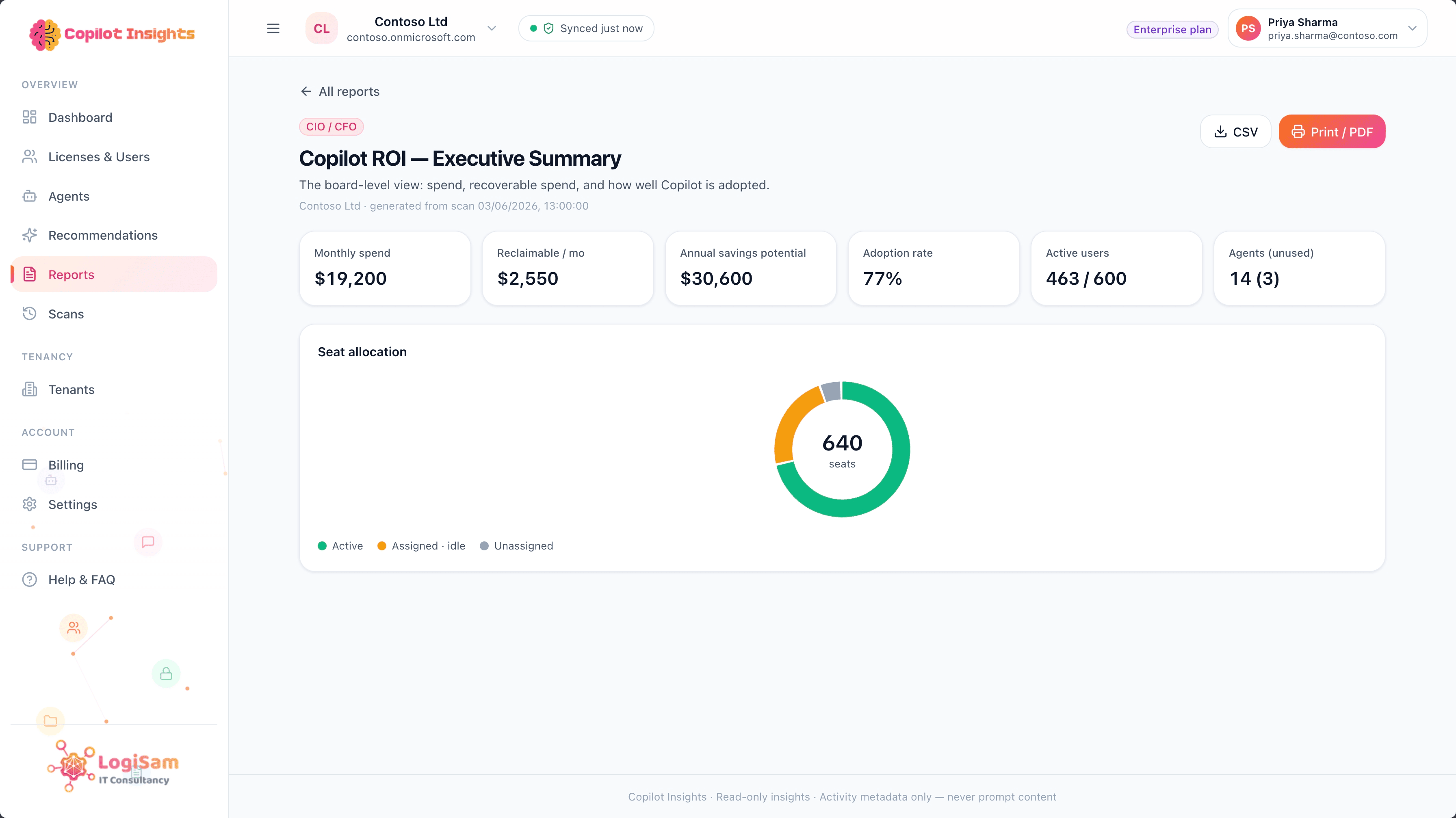Screen dimensions: 1456x818
Task: Open the Tenants page
Action: pos(114,389)
